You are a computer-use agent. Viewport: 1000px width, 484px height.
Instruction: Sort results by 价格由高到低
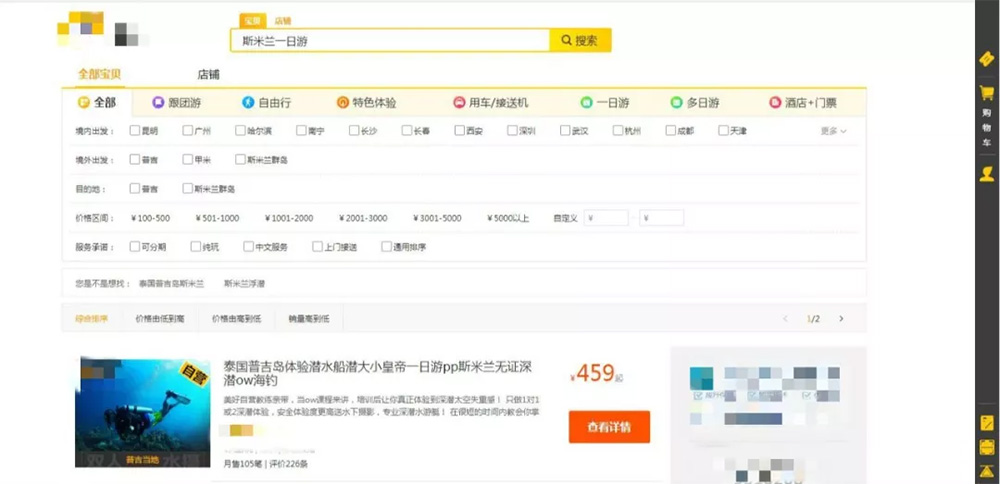pyautogui.click(x=237, y=318)
